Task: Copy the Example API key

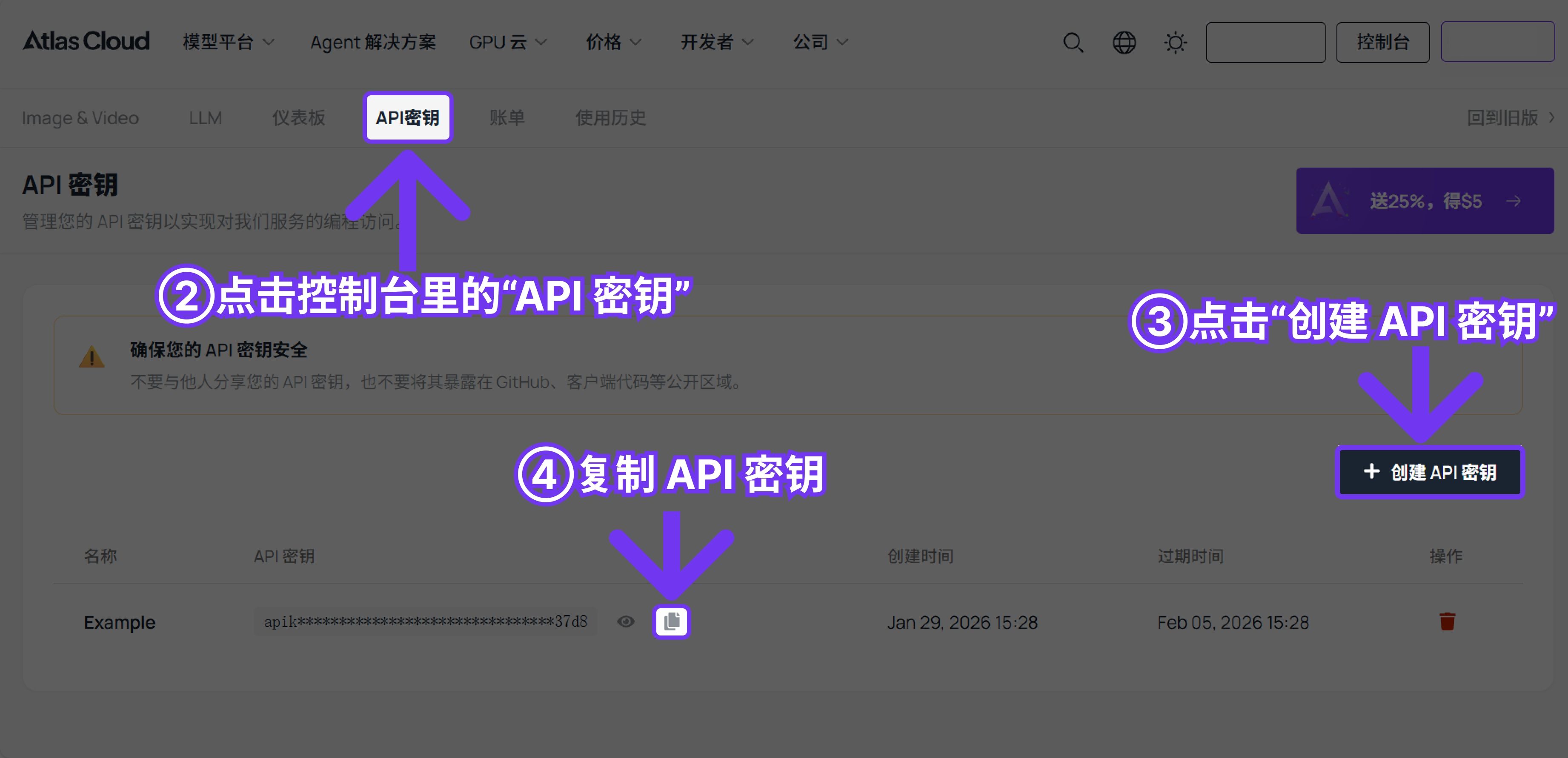Action: (671, 621)
